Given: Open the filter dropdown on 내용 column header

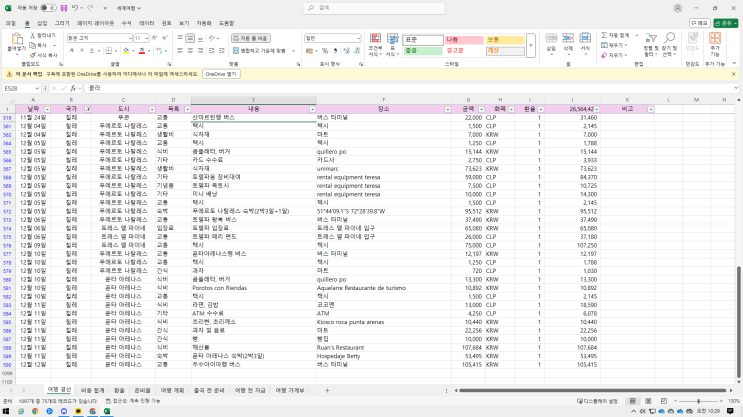Looking at the screenshot, I should pyautogui.click(x=312, y=109).
